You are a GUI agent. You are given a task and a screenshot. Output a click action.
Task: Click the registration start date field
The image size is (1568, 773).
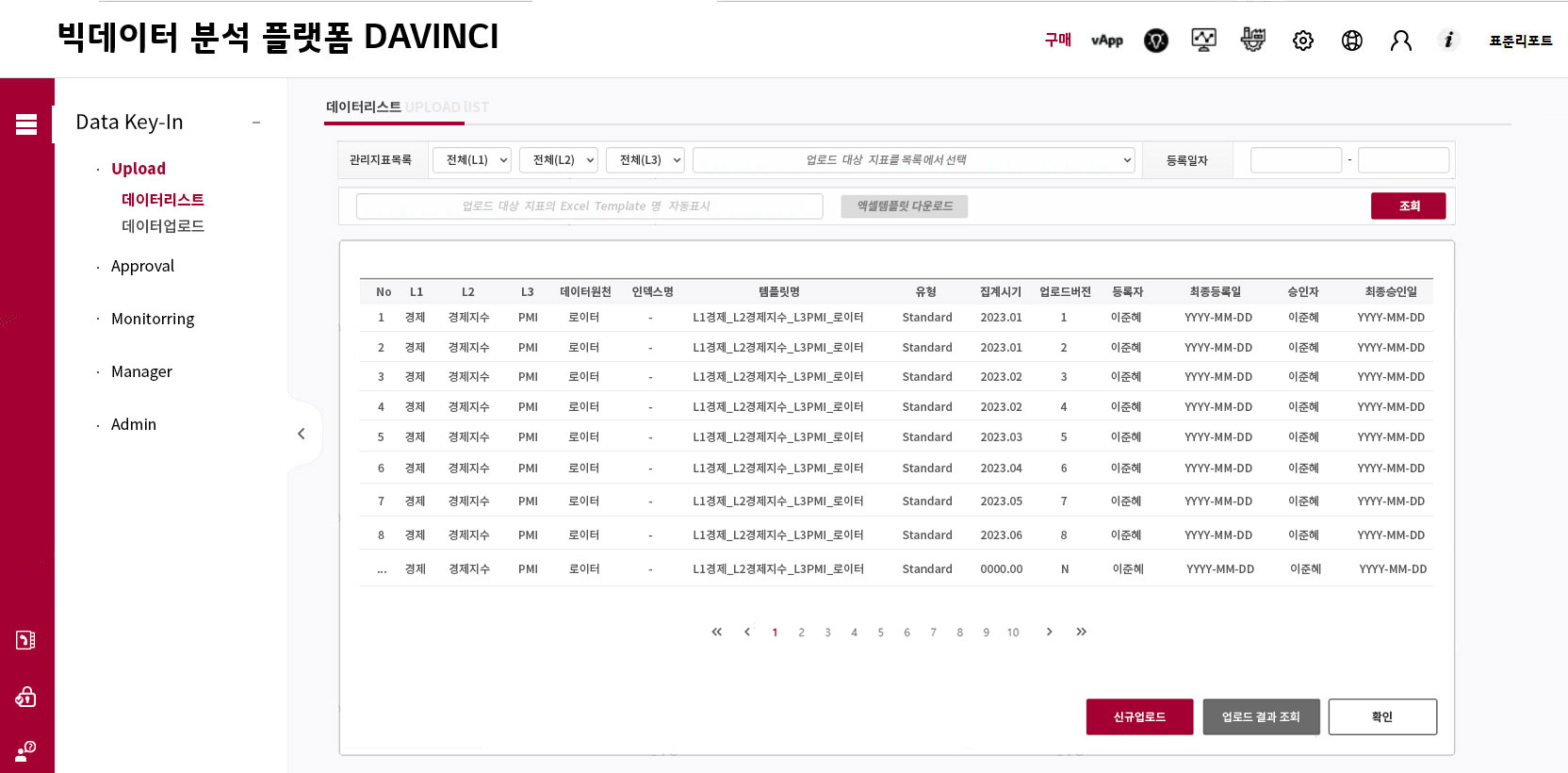point(1296,160)
